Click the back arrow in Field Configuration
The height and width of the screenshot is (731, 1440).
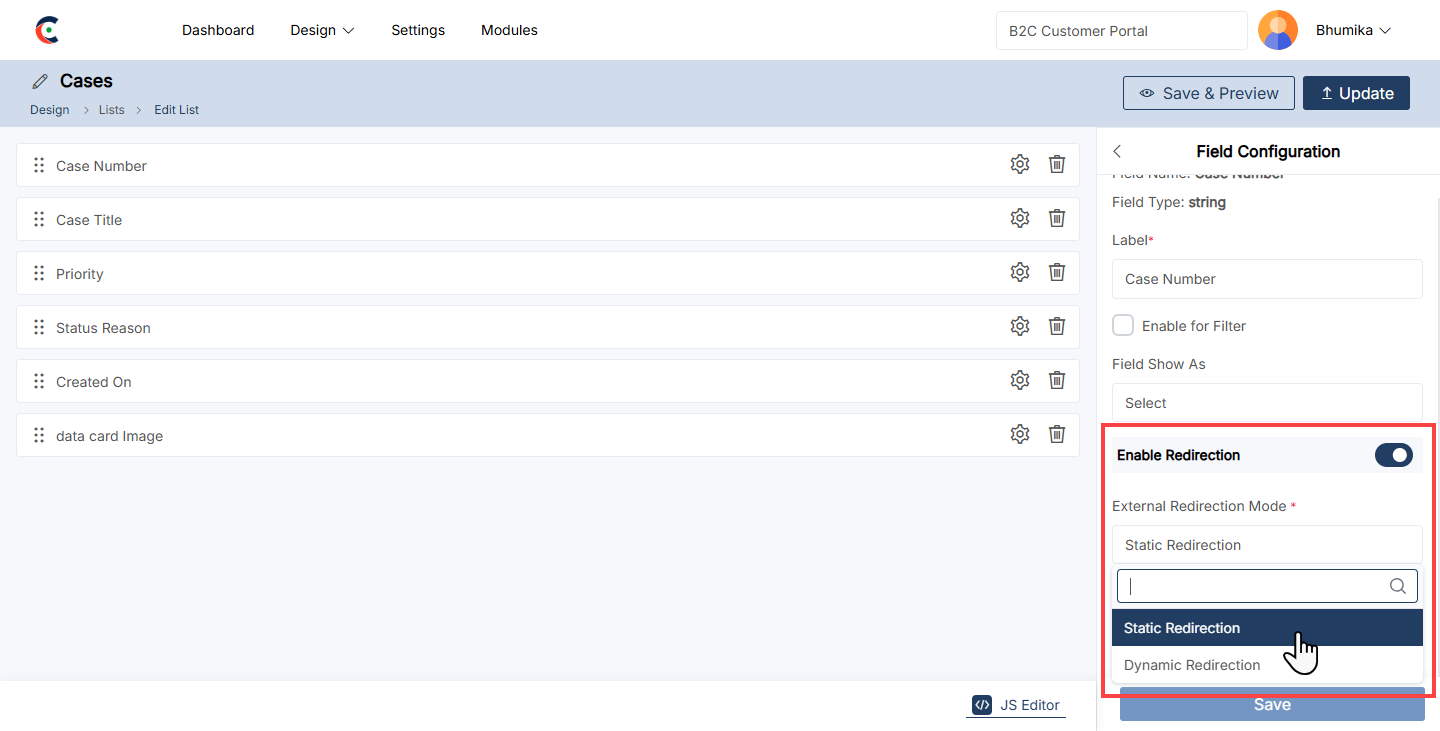coord(1117,152)
